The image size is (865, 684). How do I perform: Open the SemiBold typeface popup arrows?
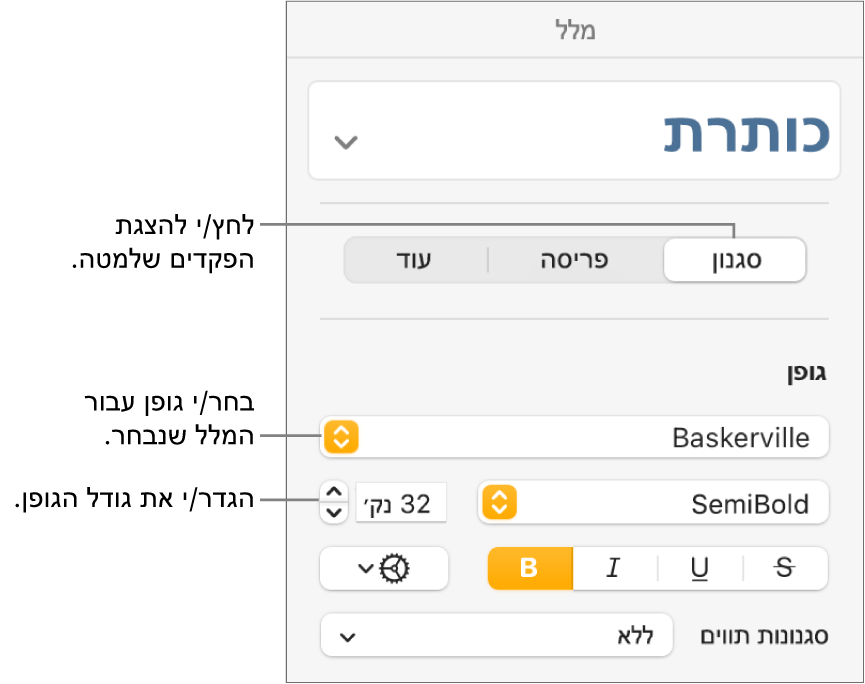click(x=498, y=503)
